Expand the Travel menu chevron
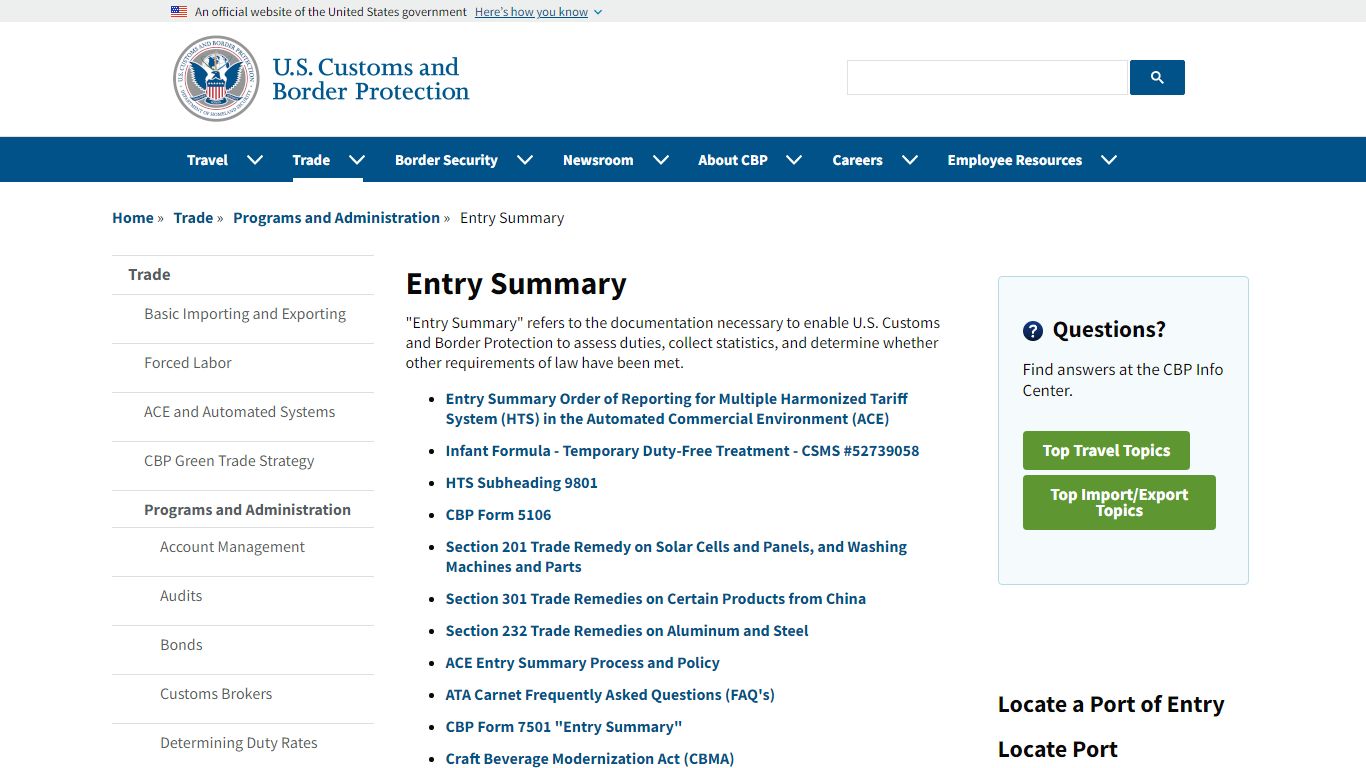 (255, 160)
